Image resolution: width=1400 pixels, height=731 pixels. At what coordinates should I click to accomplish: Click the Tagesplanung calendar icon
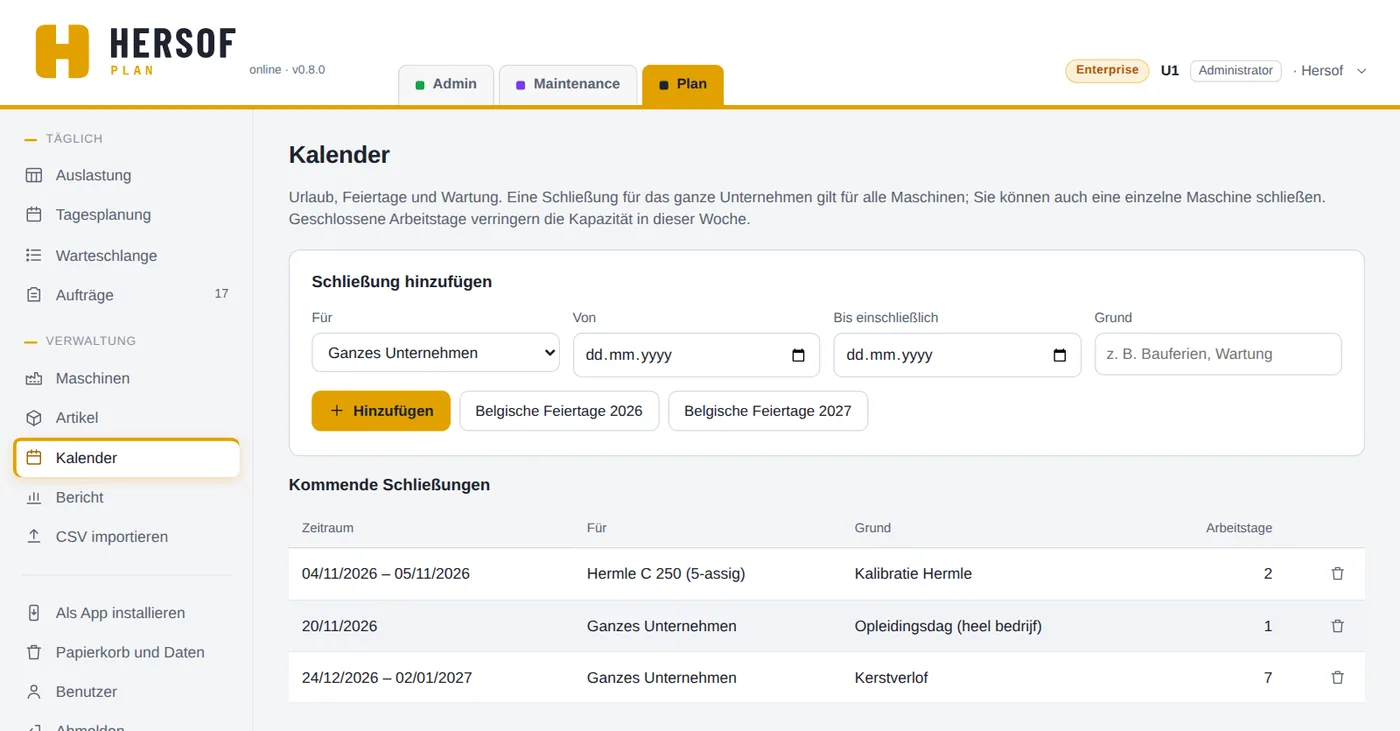click(34, 215)
